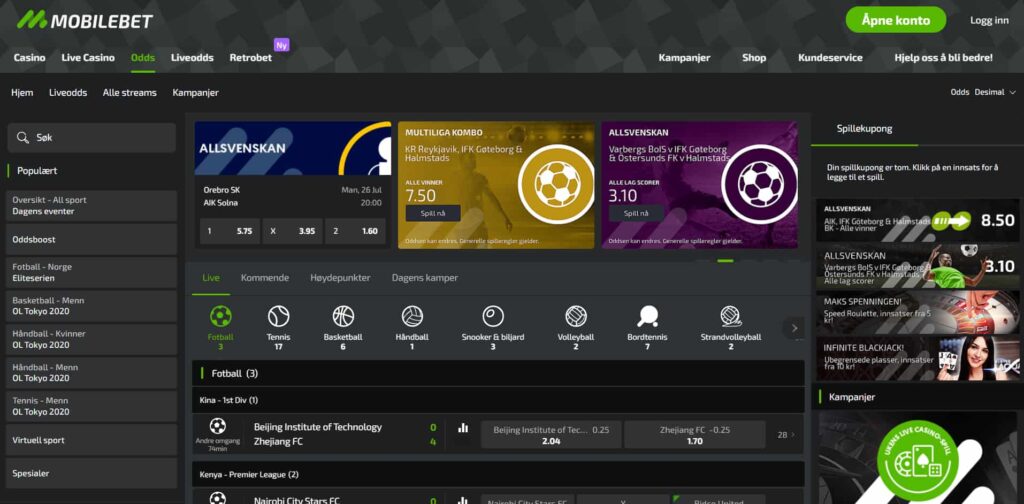
Task: Click Logg inn
Action: 989,20
